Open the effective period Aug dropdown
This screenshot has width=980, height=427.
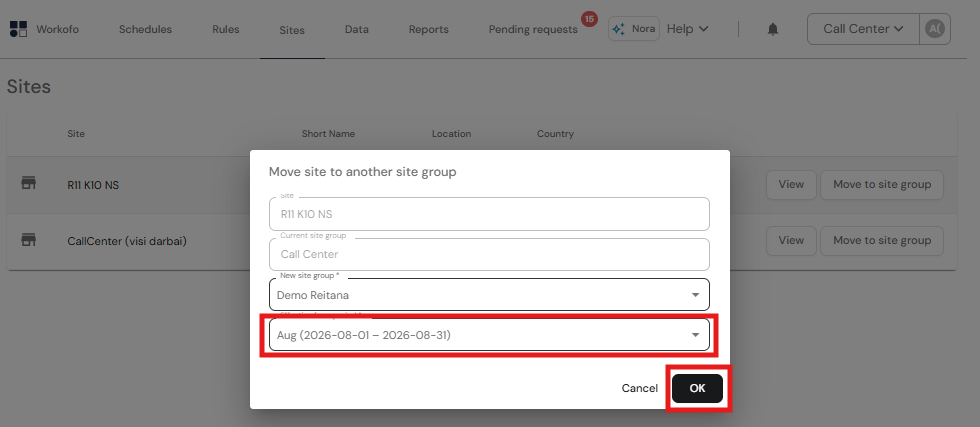coord(489,335)
